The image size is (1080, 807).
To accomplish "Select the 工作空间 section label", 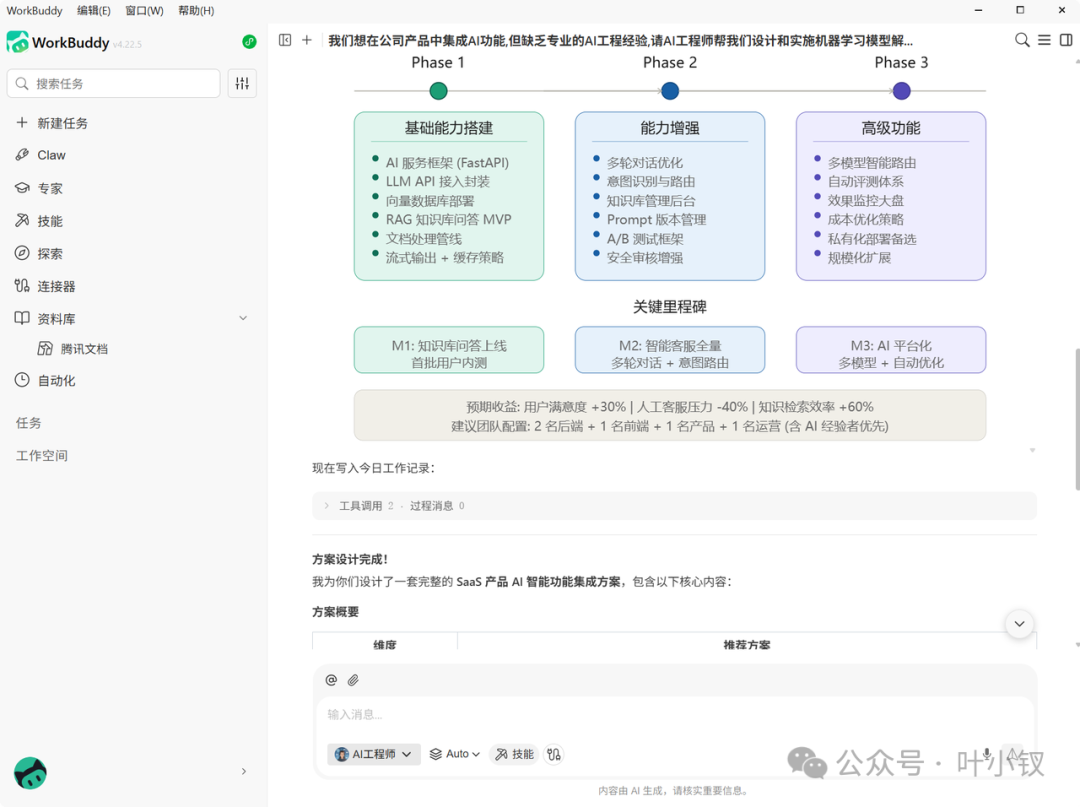I will 42,456.
